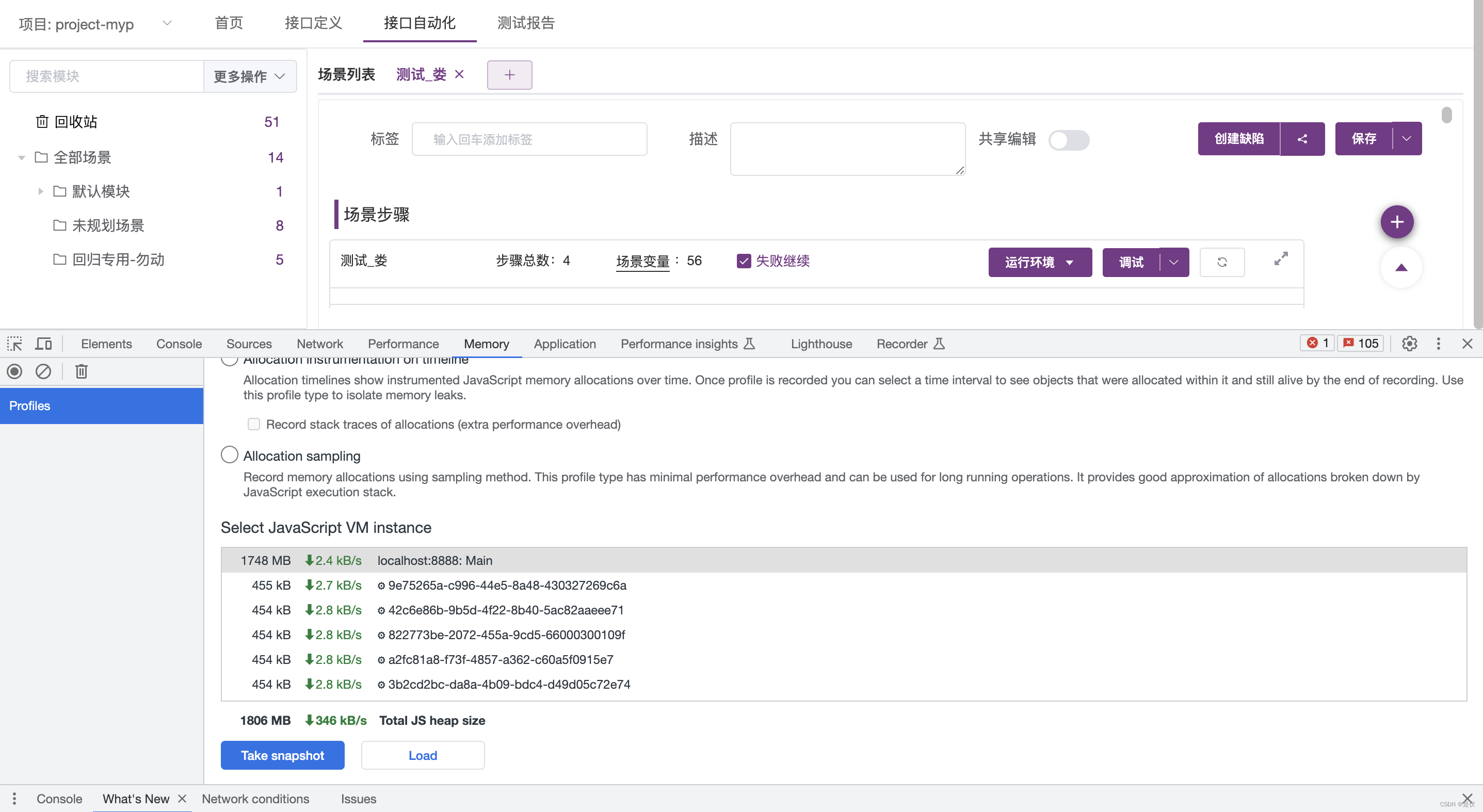Viewport: 1483px width, 812px height.
Task: Click the Take snapshot button
Action: pyautogui.click(x=282, y=755)
